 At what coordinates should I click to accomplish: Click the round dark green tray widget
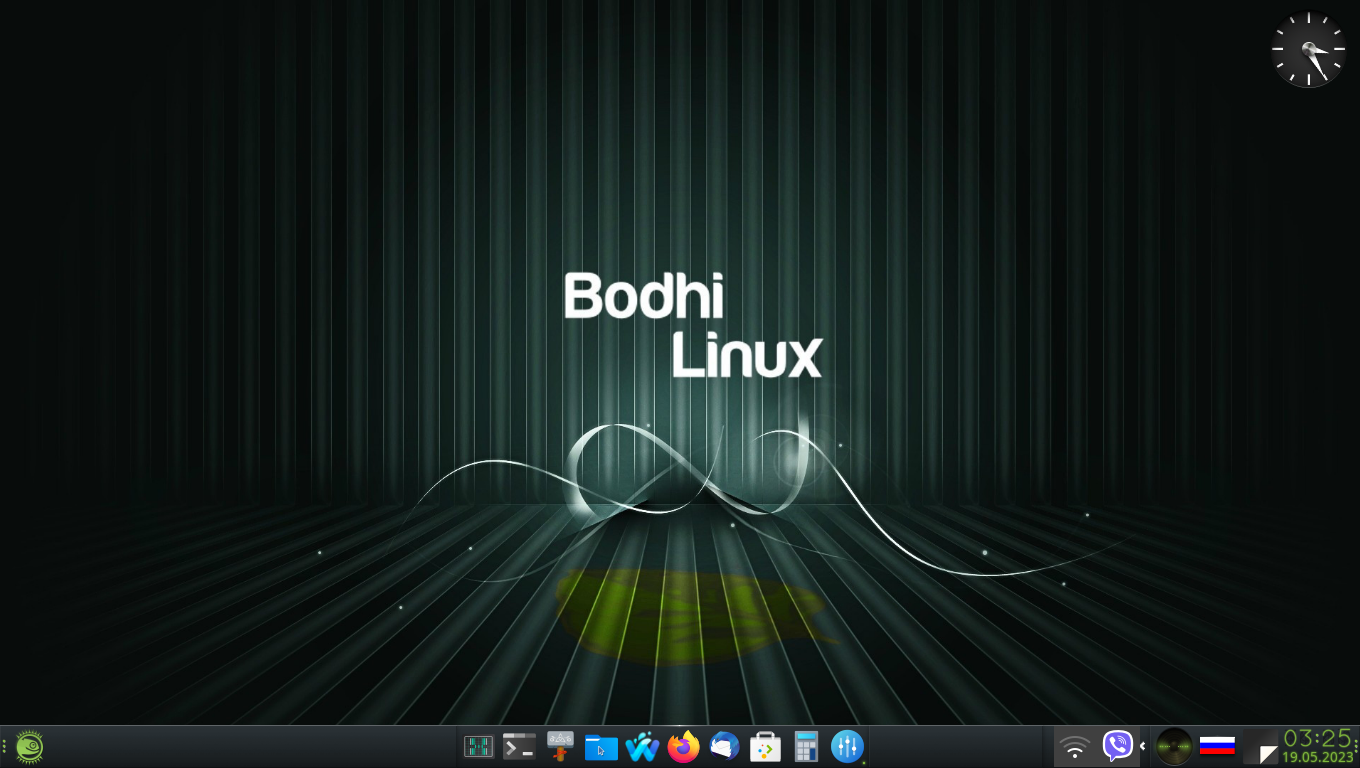(1174, 746)
